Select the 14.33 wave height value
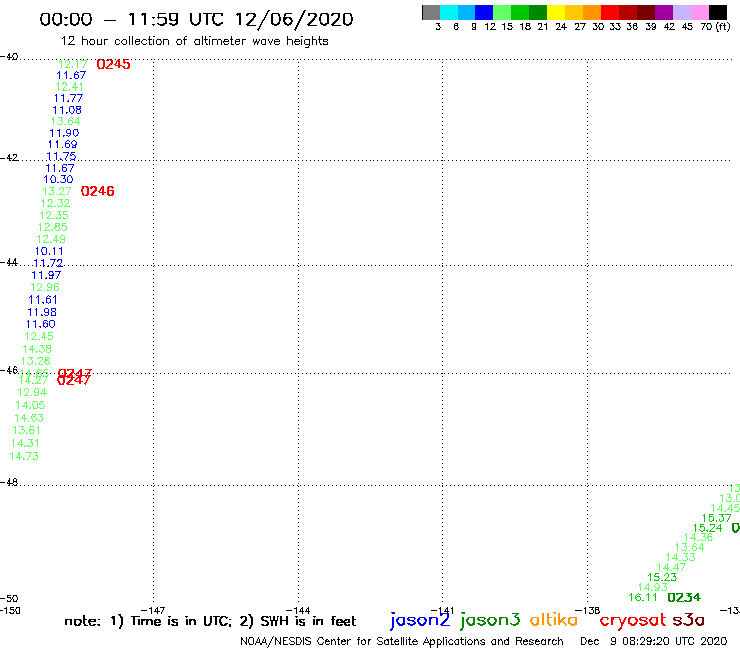This screenshot has width=740, height=650. (x=681, y=557)
